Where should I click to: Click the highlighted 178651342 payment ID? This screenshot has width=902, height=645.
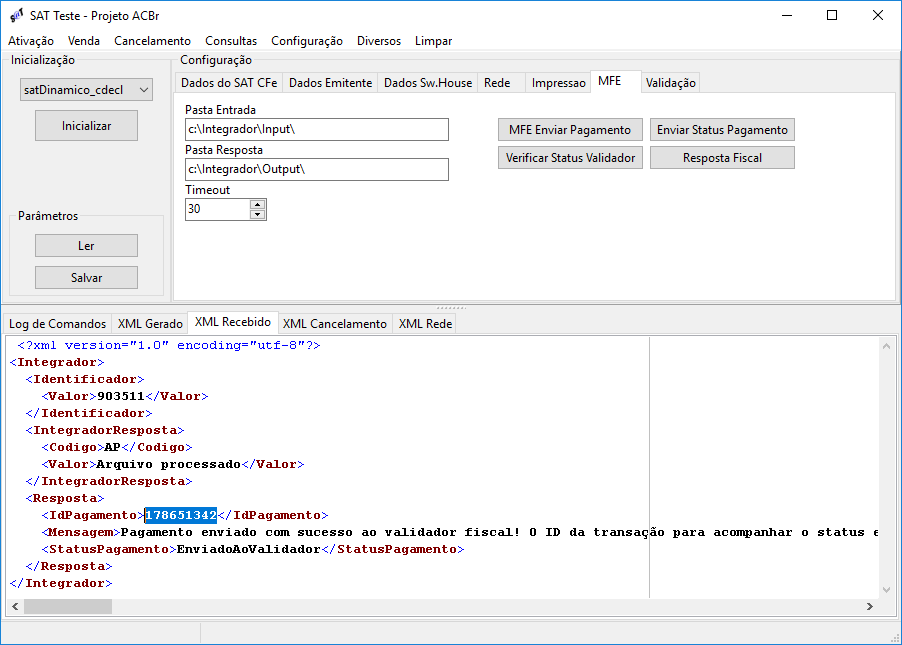coord(181,515)
